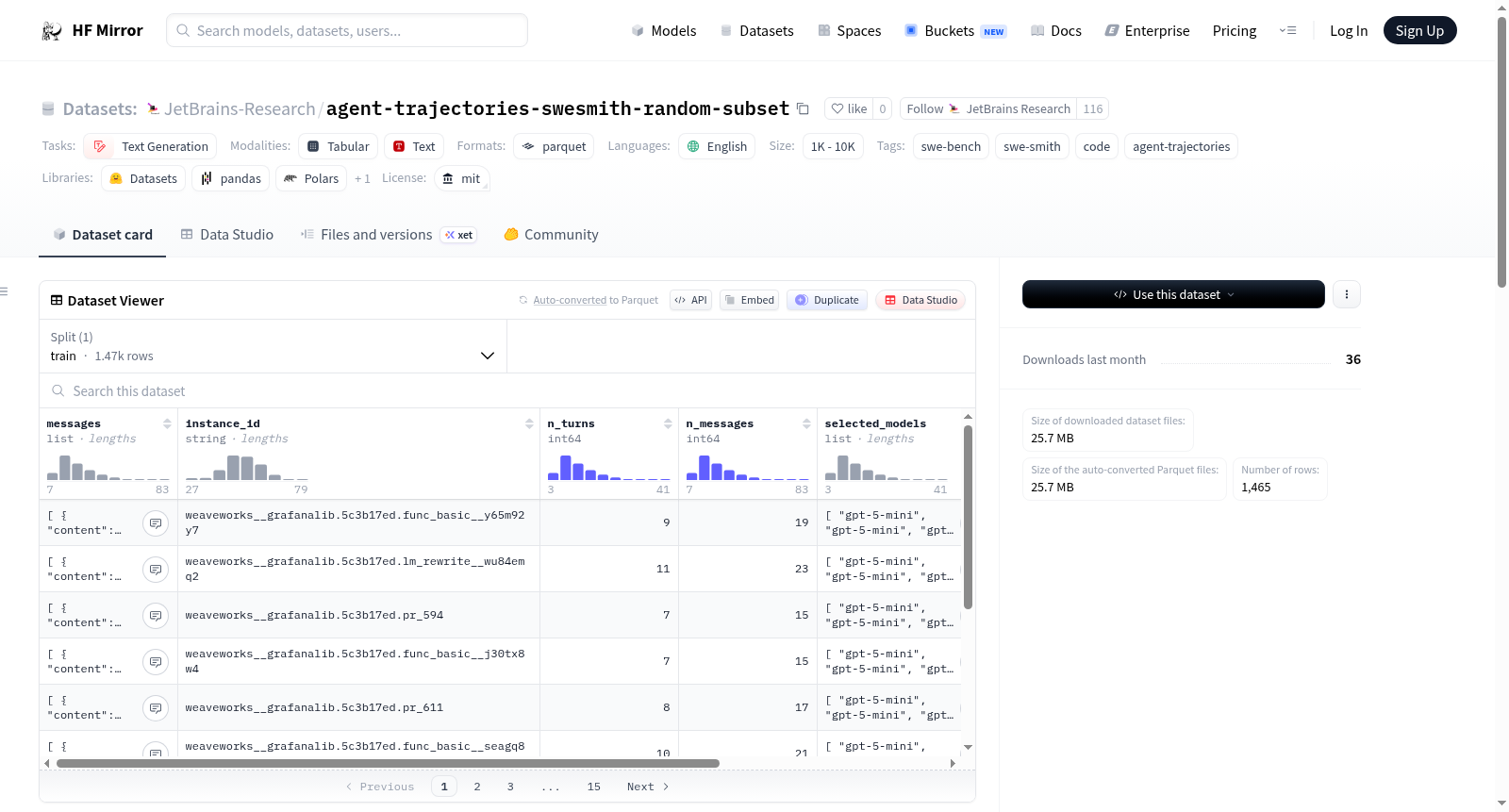The width and height of the screenshot is (1509, 812).
Task: Open the Dataset card tab
Action: (102, 235)
